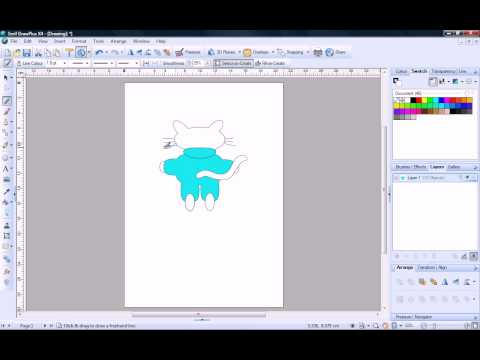Select the Layer 1 row in the Layers tab

(435, 178)
